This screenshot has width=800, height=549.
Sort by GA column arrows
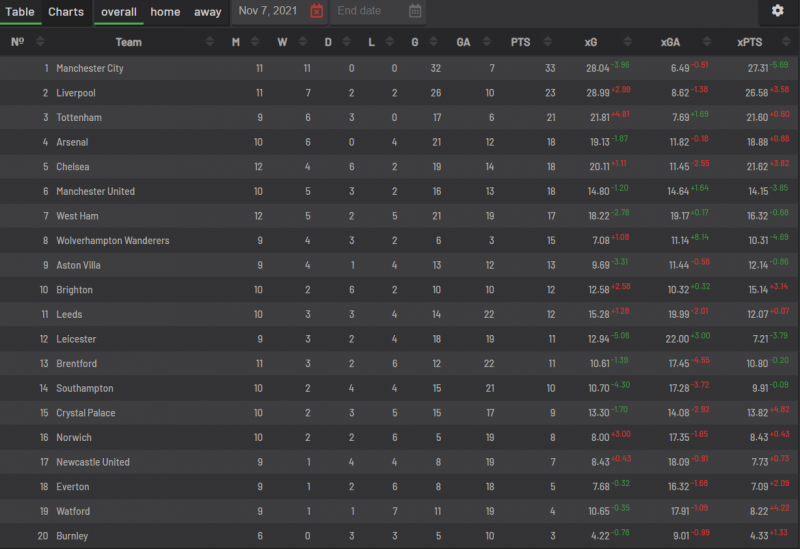(x=486, y=42)
